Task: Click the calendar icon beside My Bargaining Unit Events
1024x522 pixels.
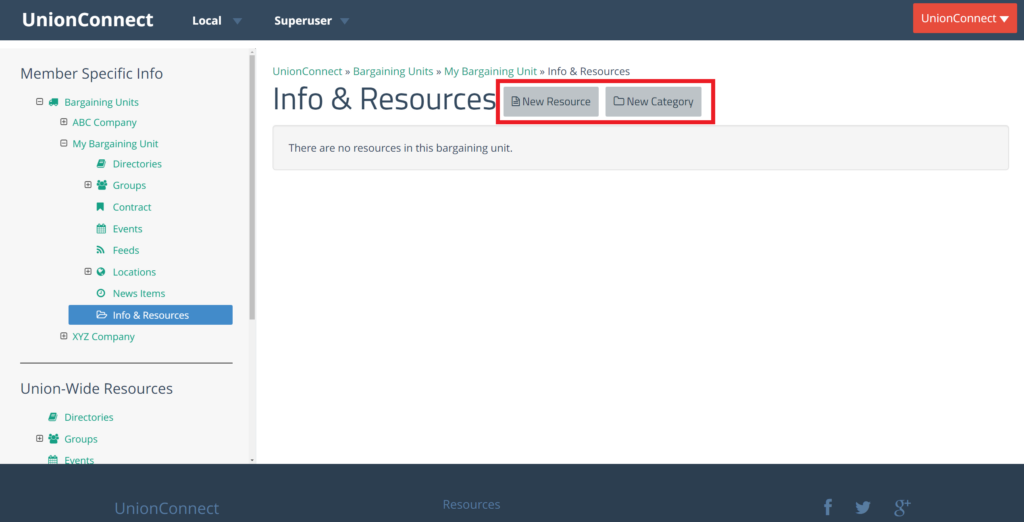Action: [101, 229]
